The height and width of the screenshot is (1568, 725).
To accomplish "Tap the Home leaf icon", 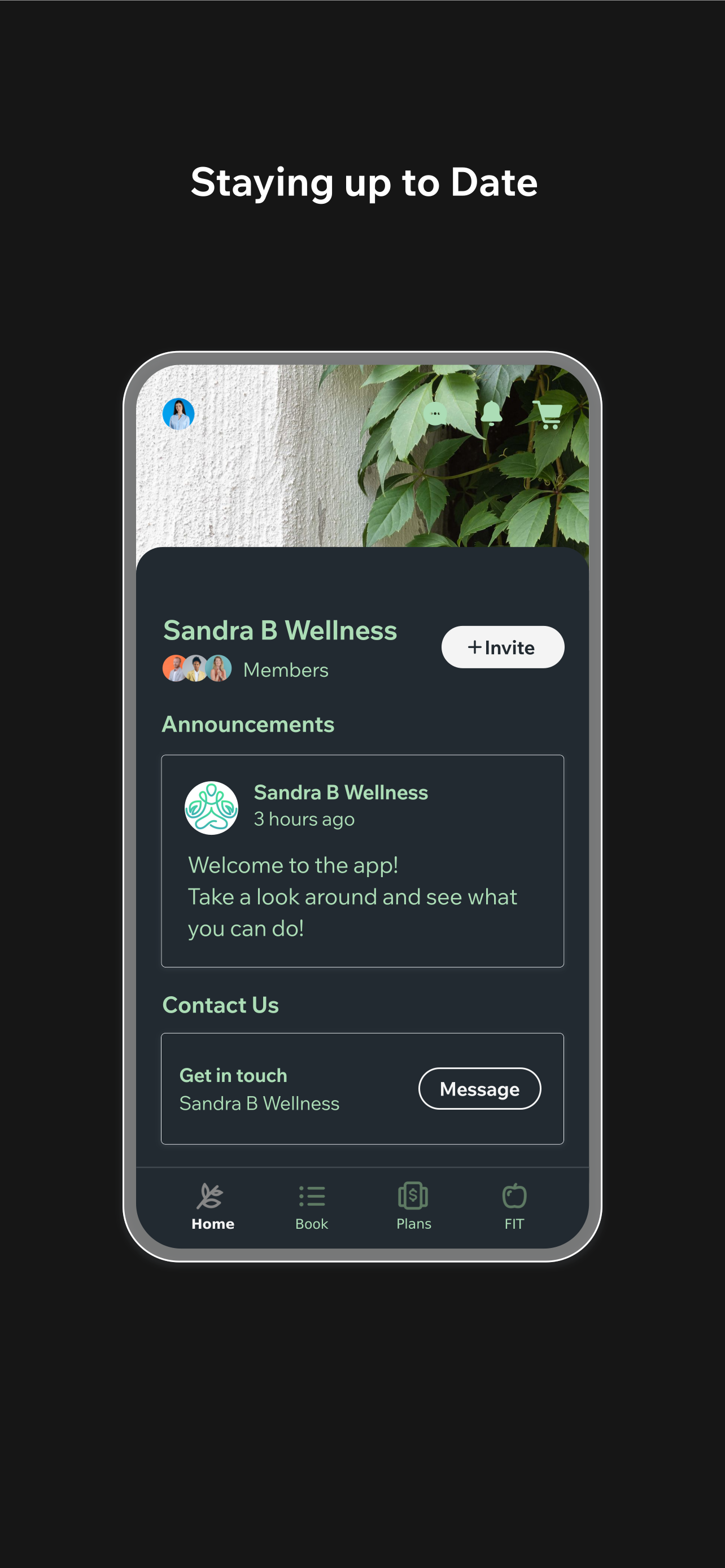I will click(x=210, y=1196).
